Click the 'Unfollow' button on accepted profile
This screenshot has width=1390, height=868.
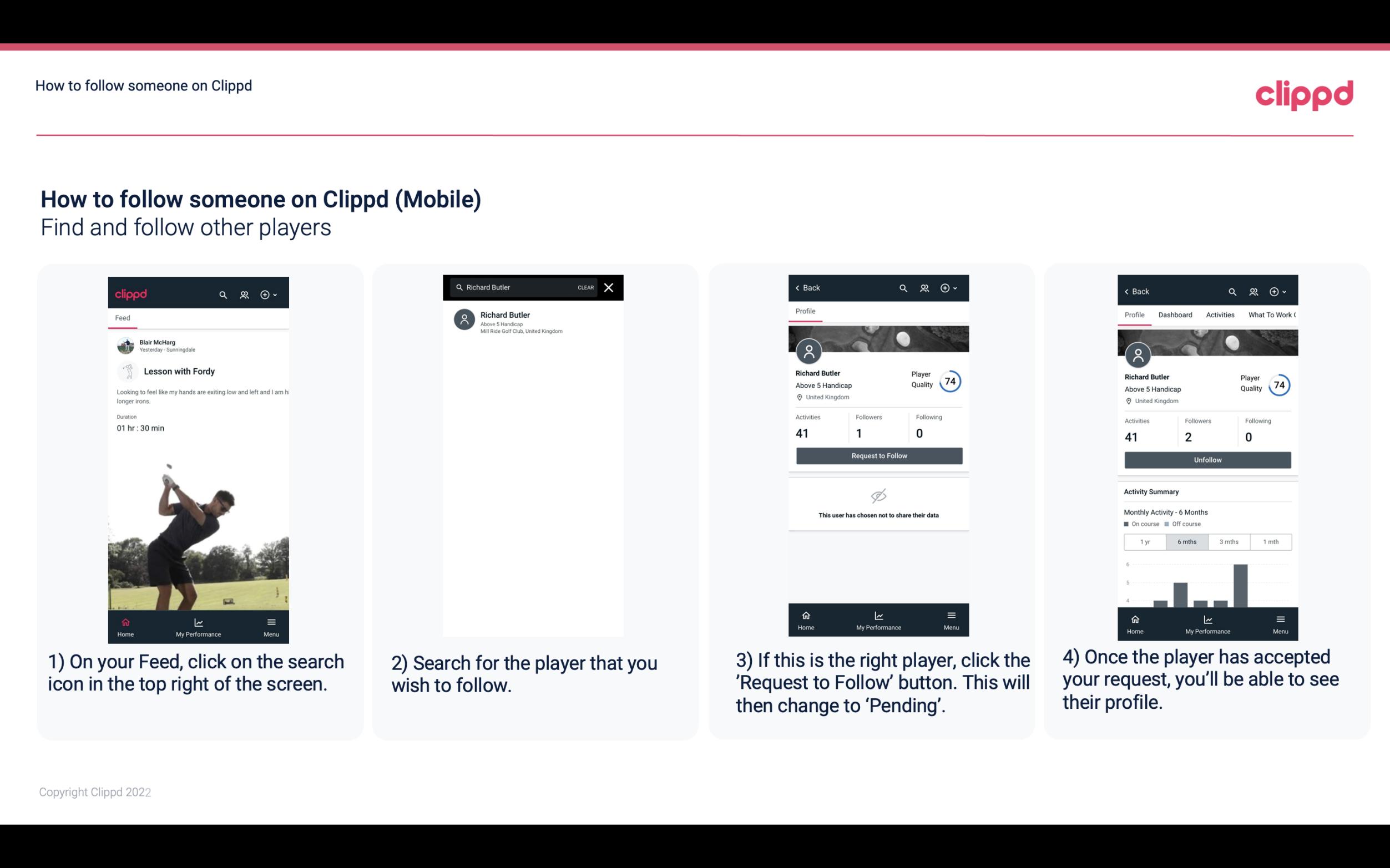click(x=1206, y=459)
